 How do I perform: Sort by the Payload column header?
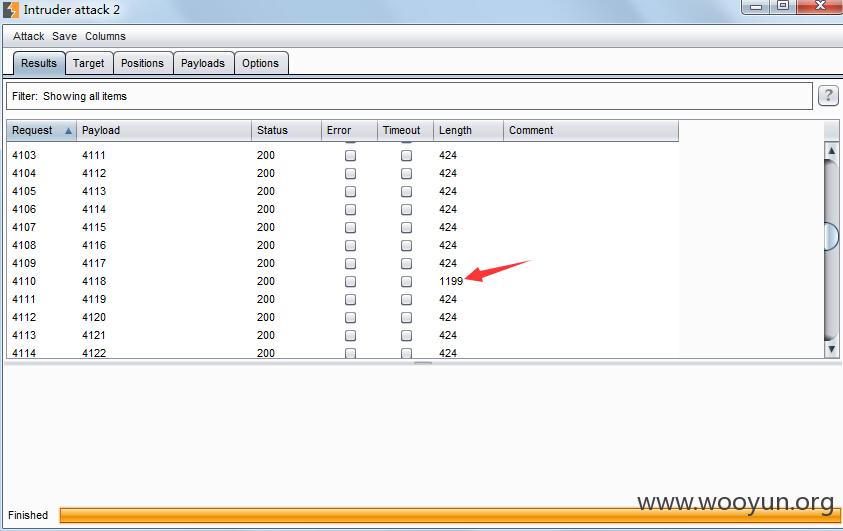tap(164, 131)
